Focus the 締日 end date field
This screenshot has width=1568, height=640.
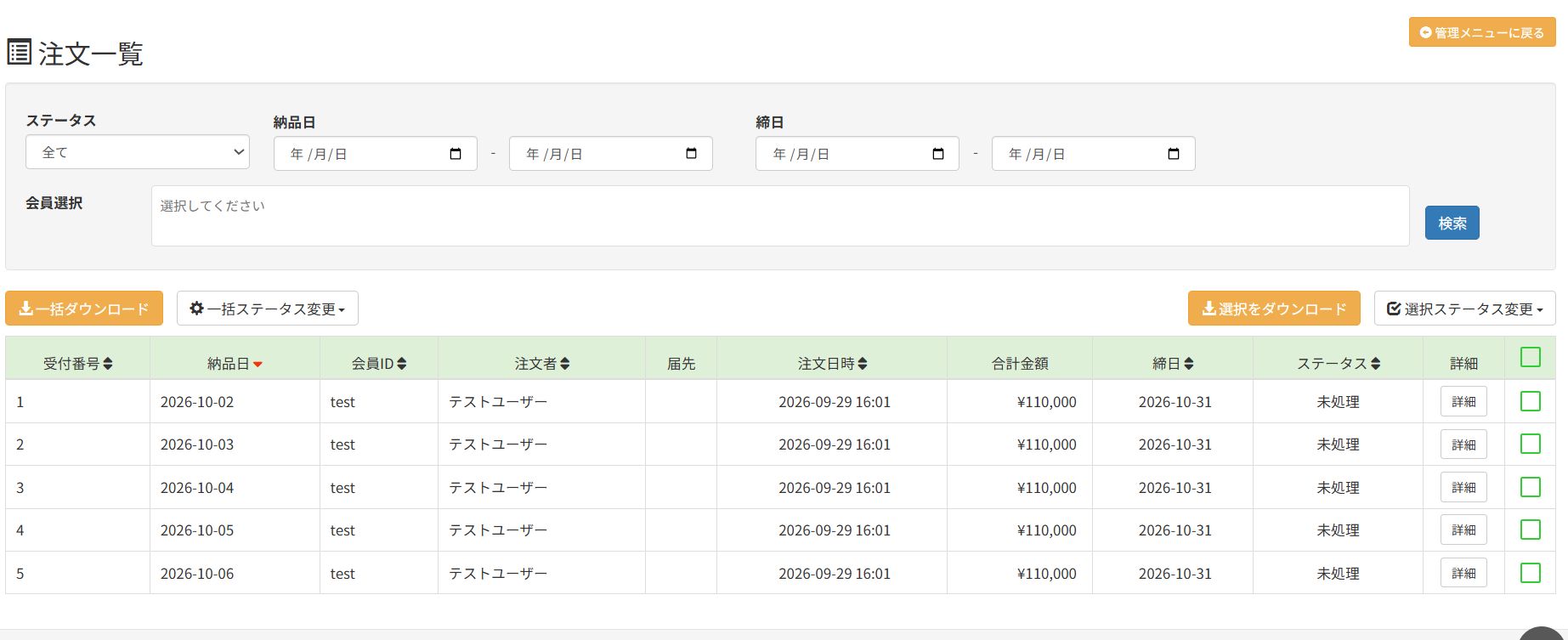1094,154
